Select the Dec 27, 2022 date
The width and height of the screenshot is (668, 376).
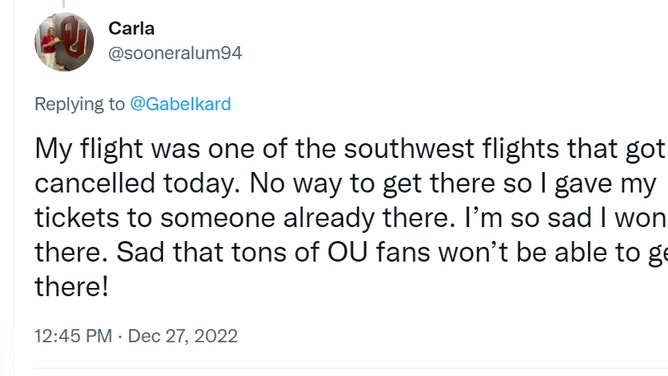coord(183,336)
